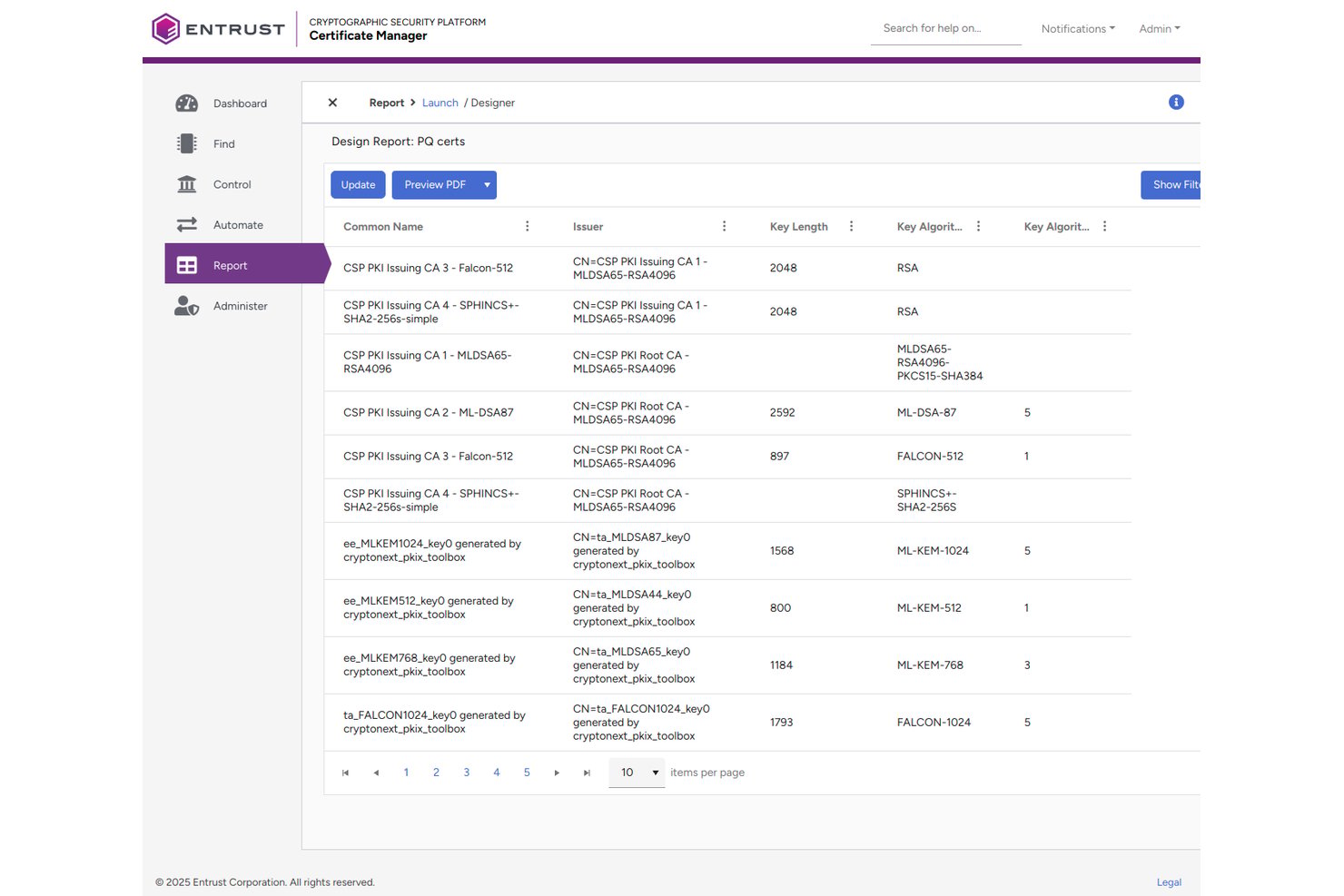Select row ta_FALCON1024_key0
Image resolution: width=1344 pixels, height=896 pixels.
(727, 723)
